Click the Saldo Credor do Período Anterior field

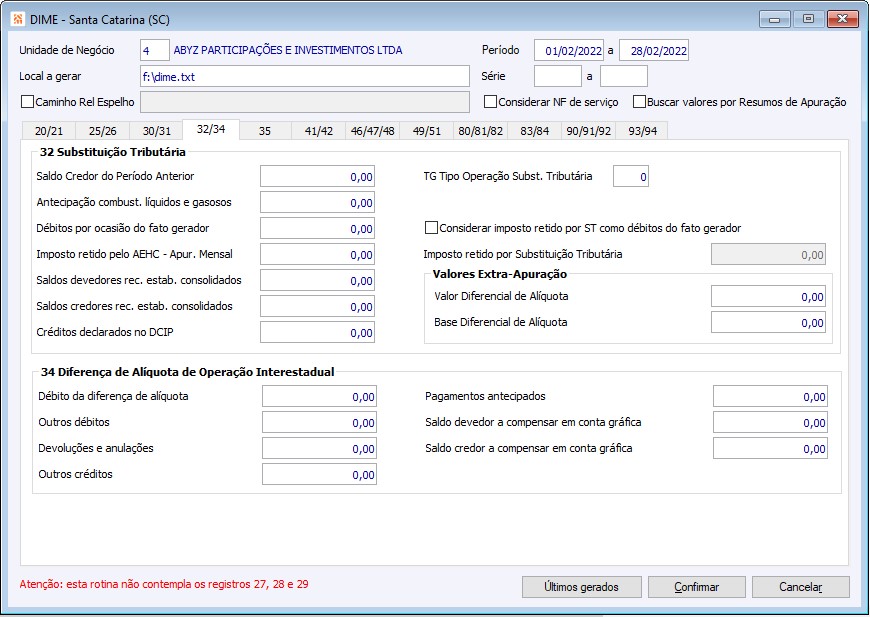point(317,176)
